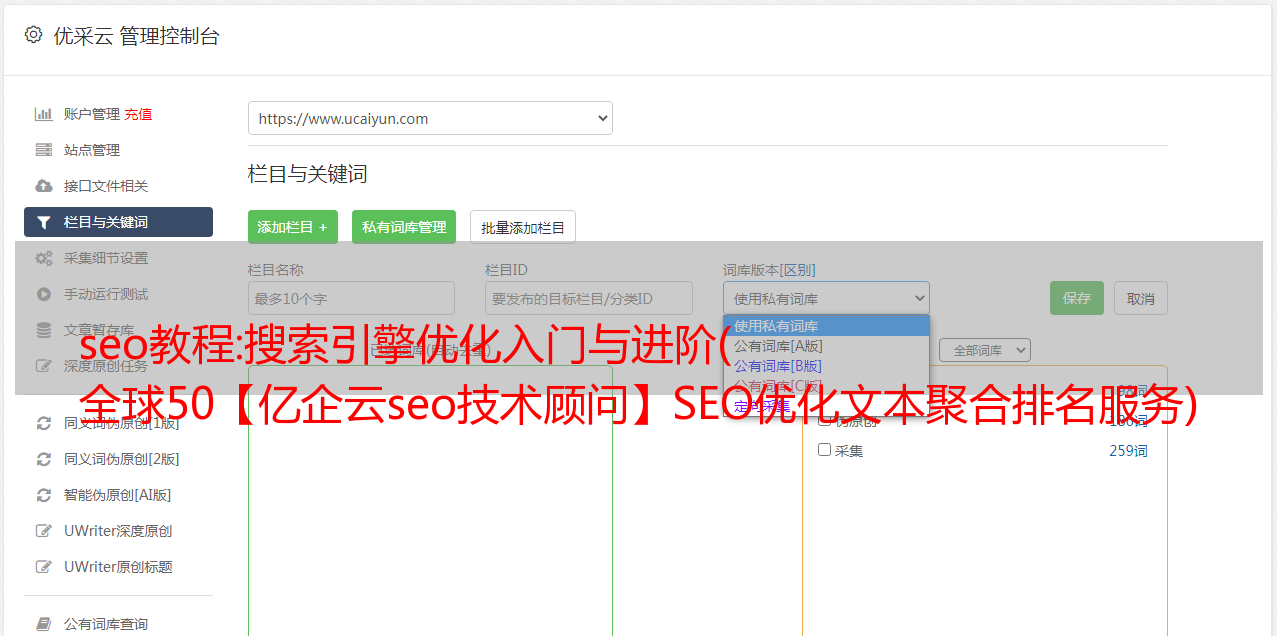Click the 词库版本[区别] label
Viewport: 1277px width, 636px height.
click(x=769, y=270)
